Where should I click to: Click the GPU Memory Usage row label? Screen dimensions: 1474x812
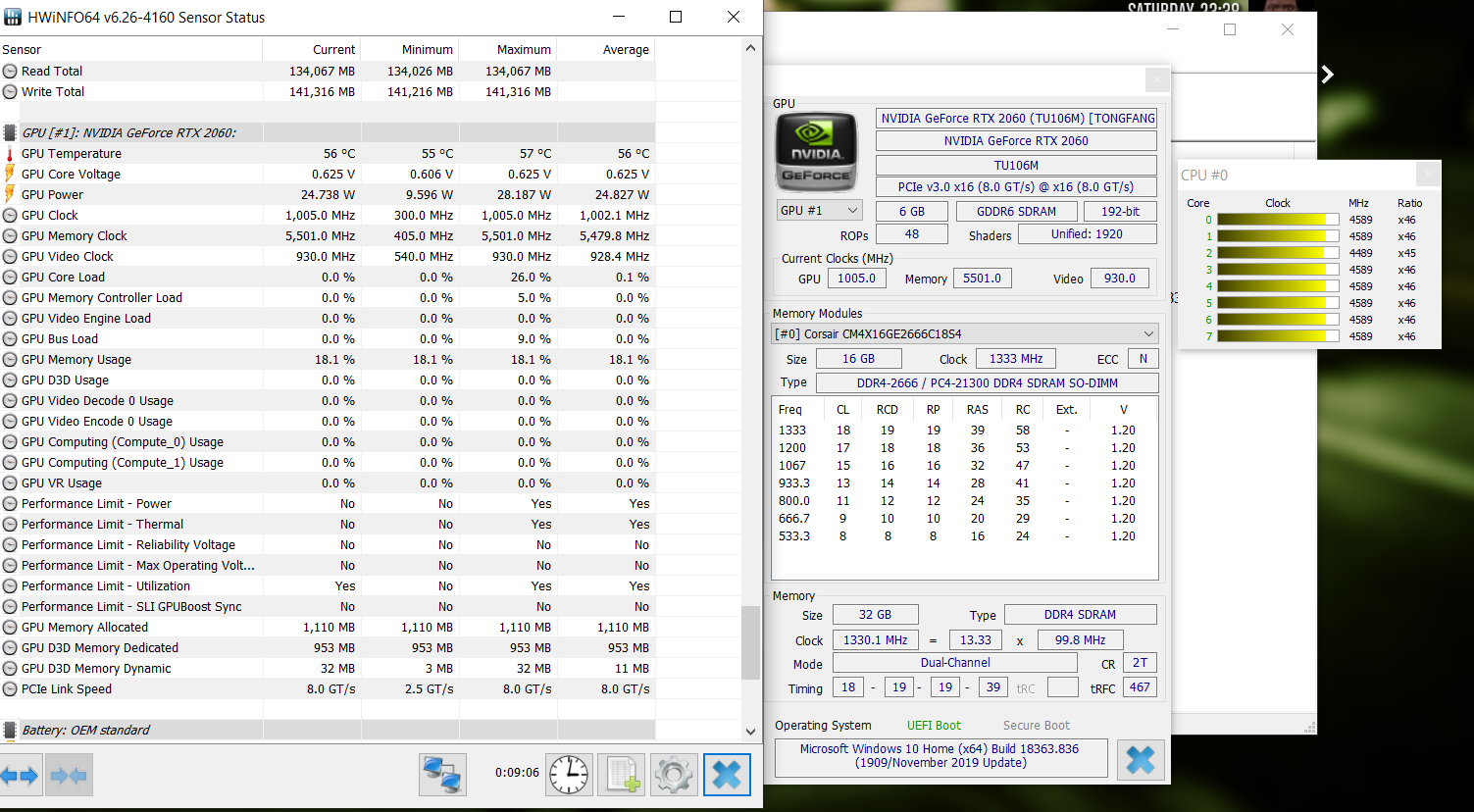pyautogui.click(x=76, y=360)
